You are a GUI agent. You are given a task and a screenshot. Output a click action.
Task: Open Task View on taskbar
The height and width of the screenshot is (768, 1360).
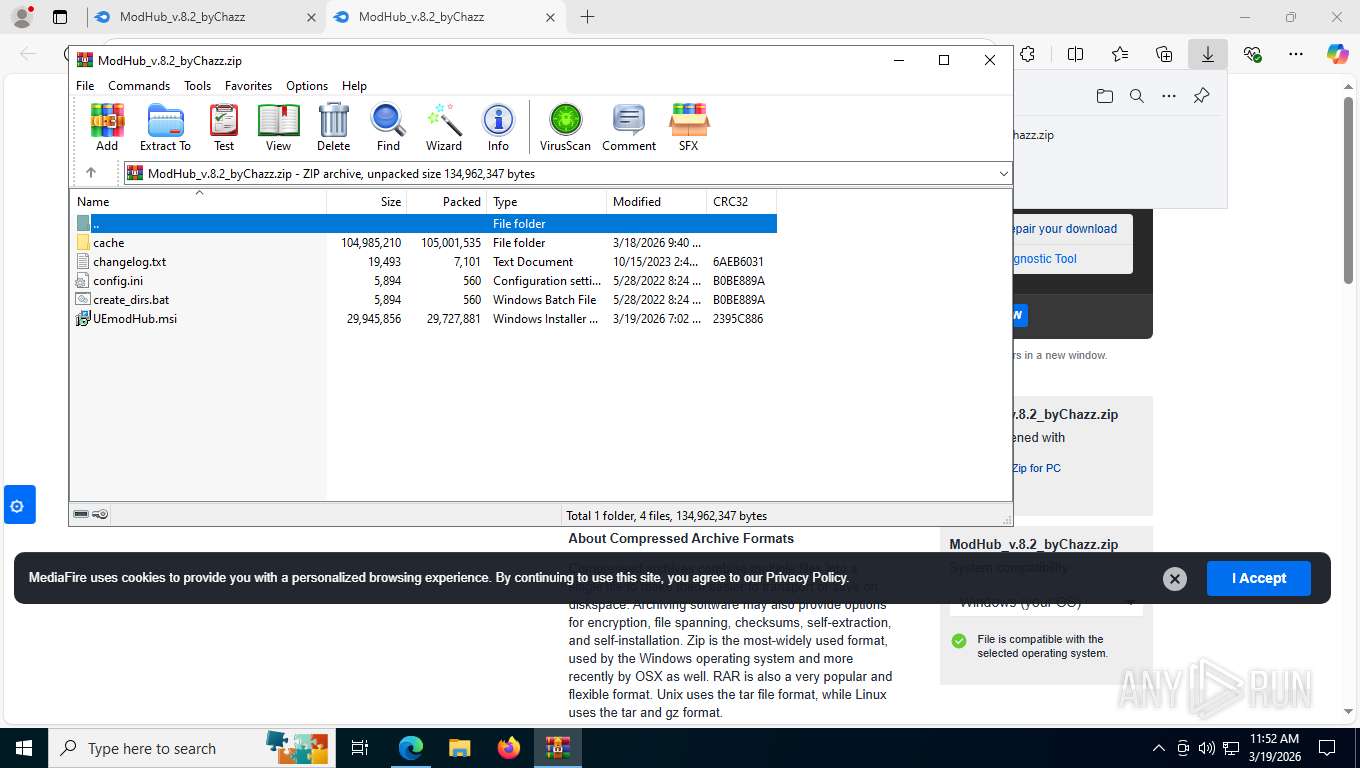click(360, 748)
